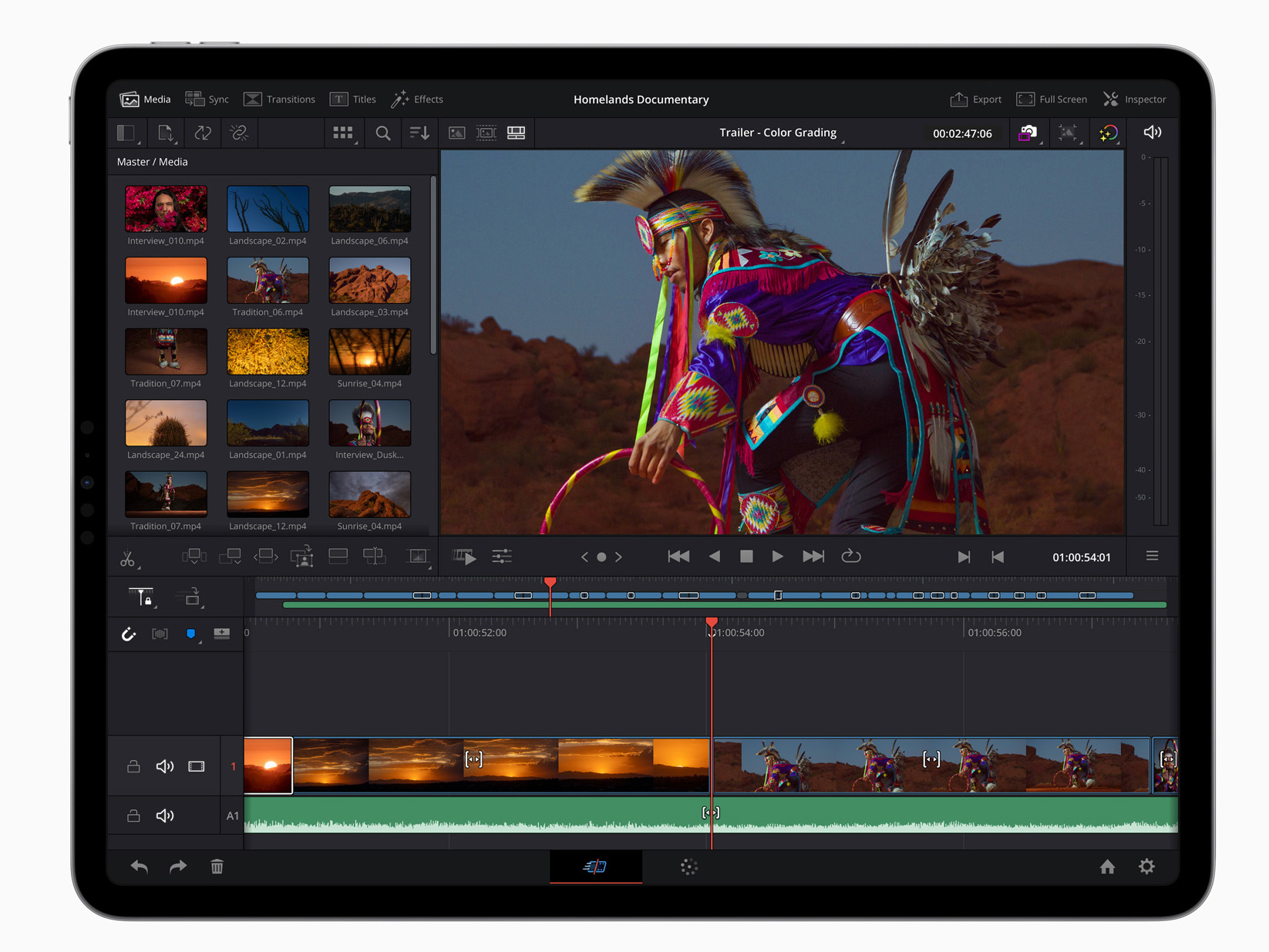Click the red playhead on overview timeline
Viewport: 1269px width, 952px height.
[550, 583]
